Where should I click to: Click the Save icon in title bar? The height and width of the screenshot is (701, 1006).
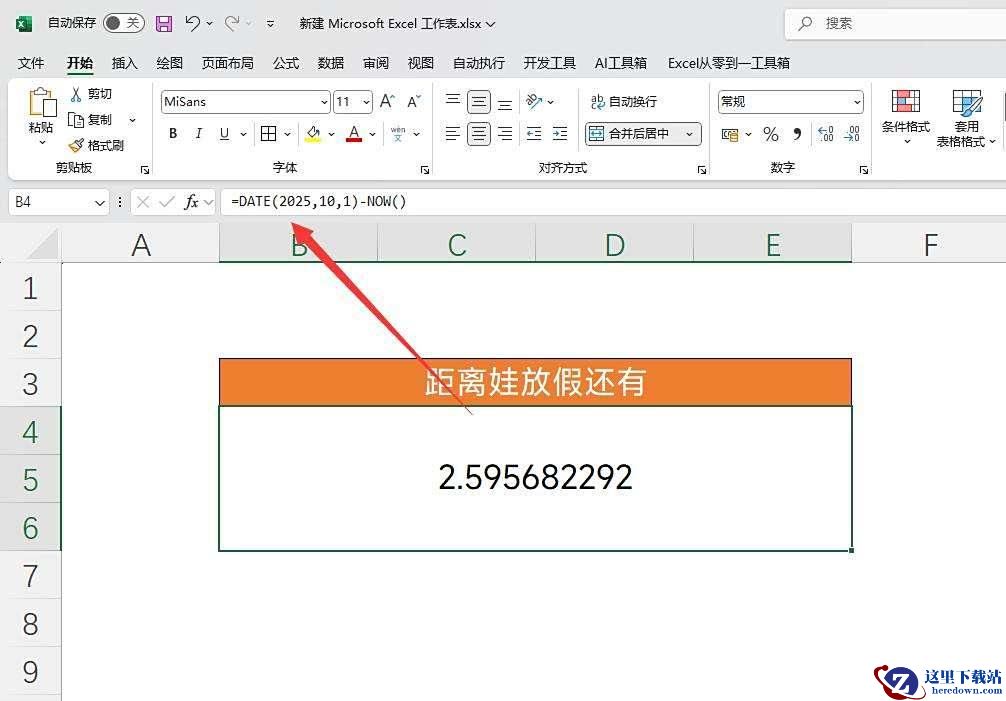coord(164,23)
